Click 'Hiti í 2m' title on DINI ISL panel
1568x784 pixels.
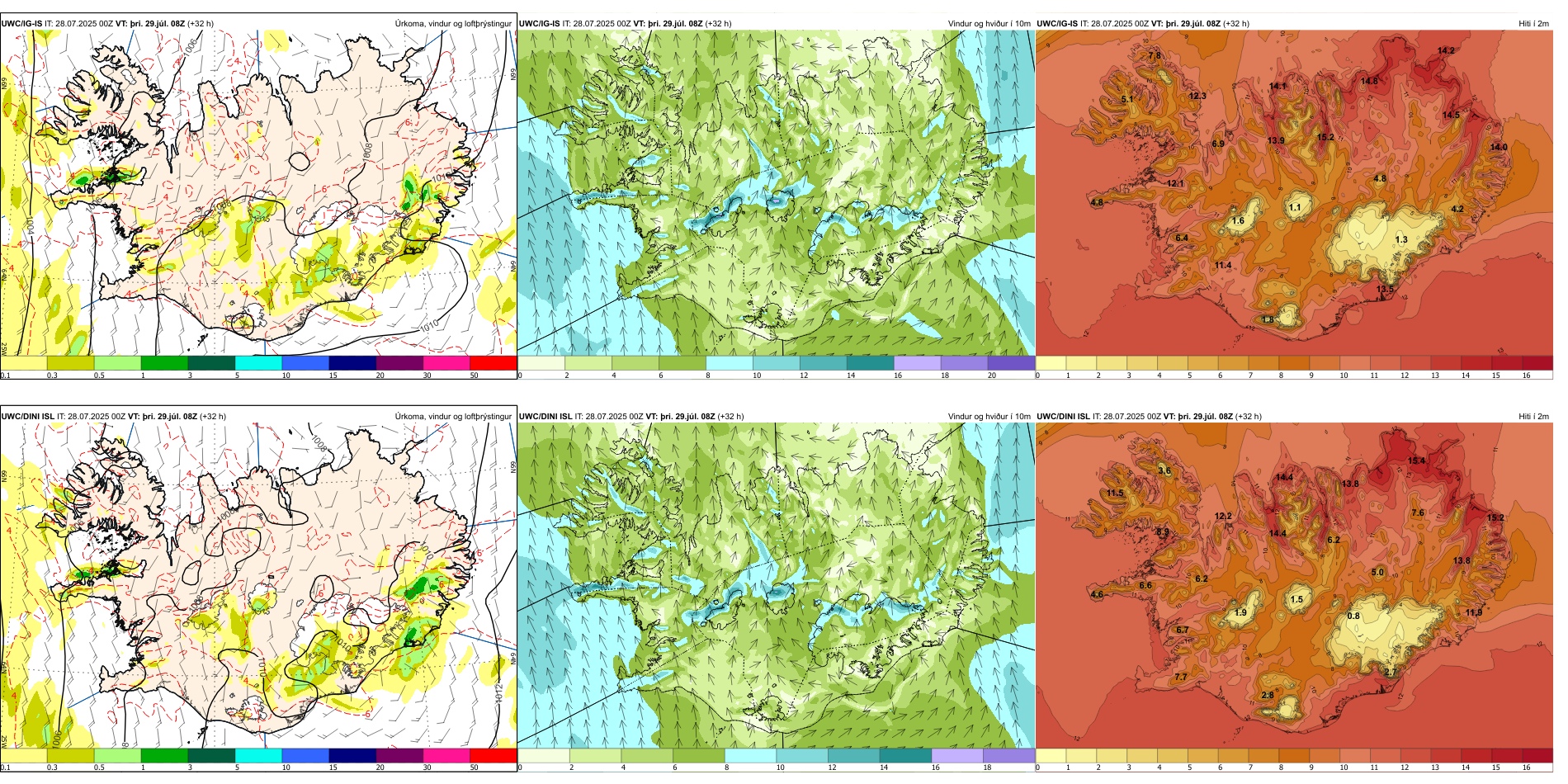pyautogui.click(x=1533, y=417)
